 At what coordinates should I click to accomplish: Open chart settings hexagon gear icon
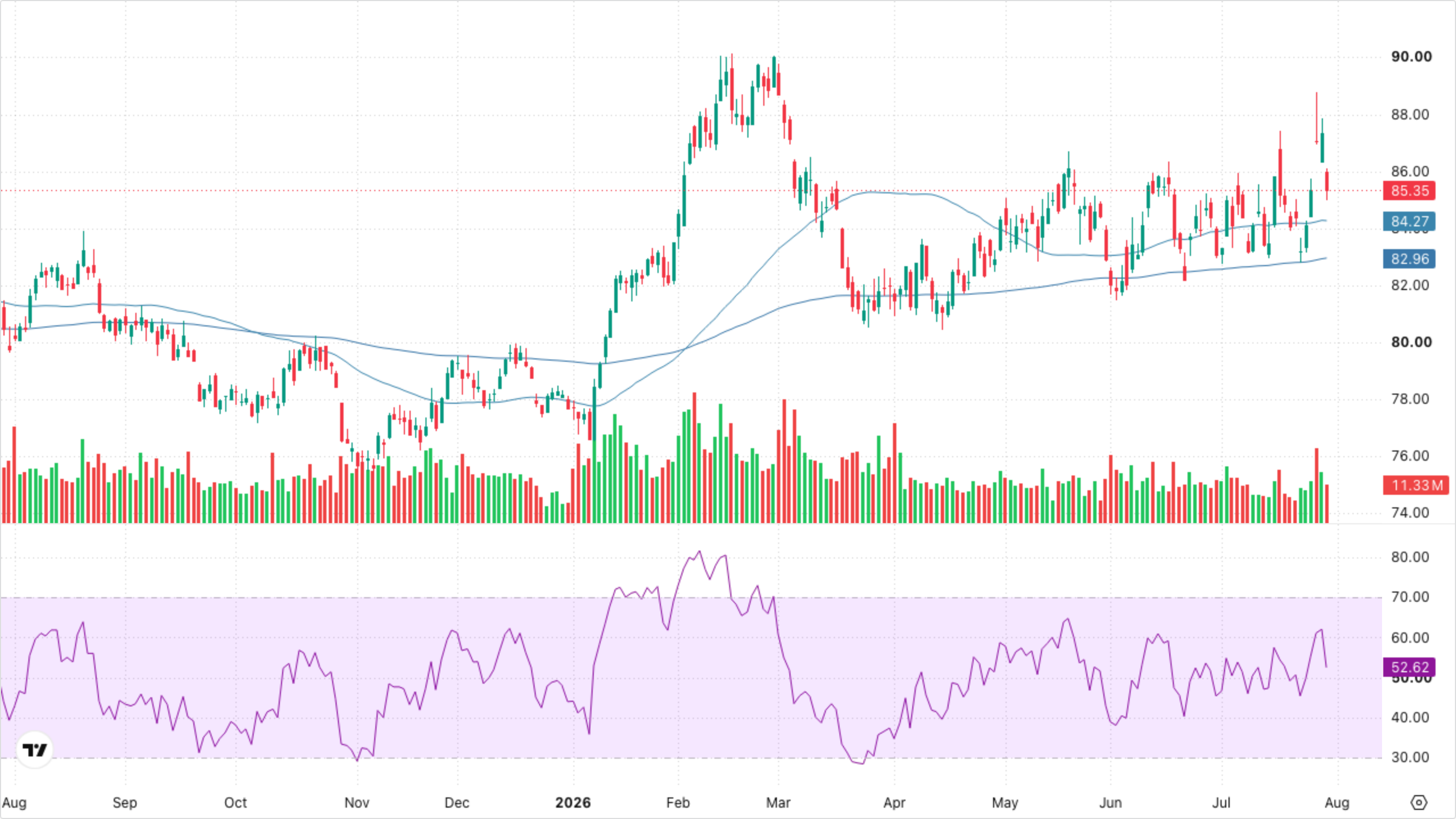click(1419, 803)
